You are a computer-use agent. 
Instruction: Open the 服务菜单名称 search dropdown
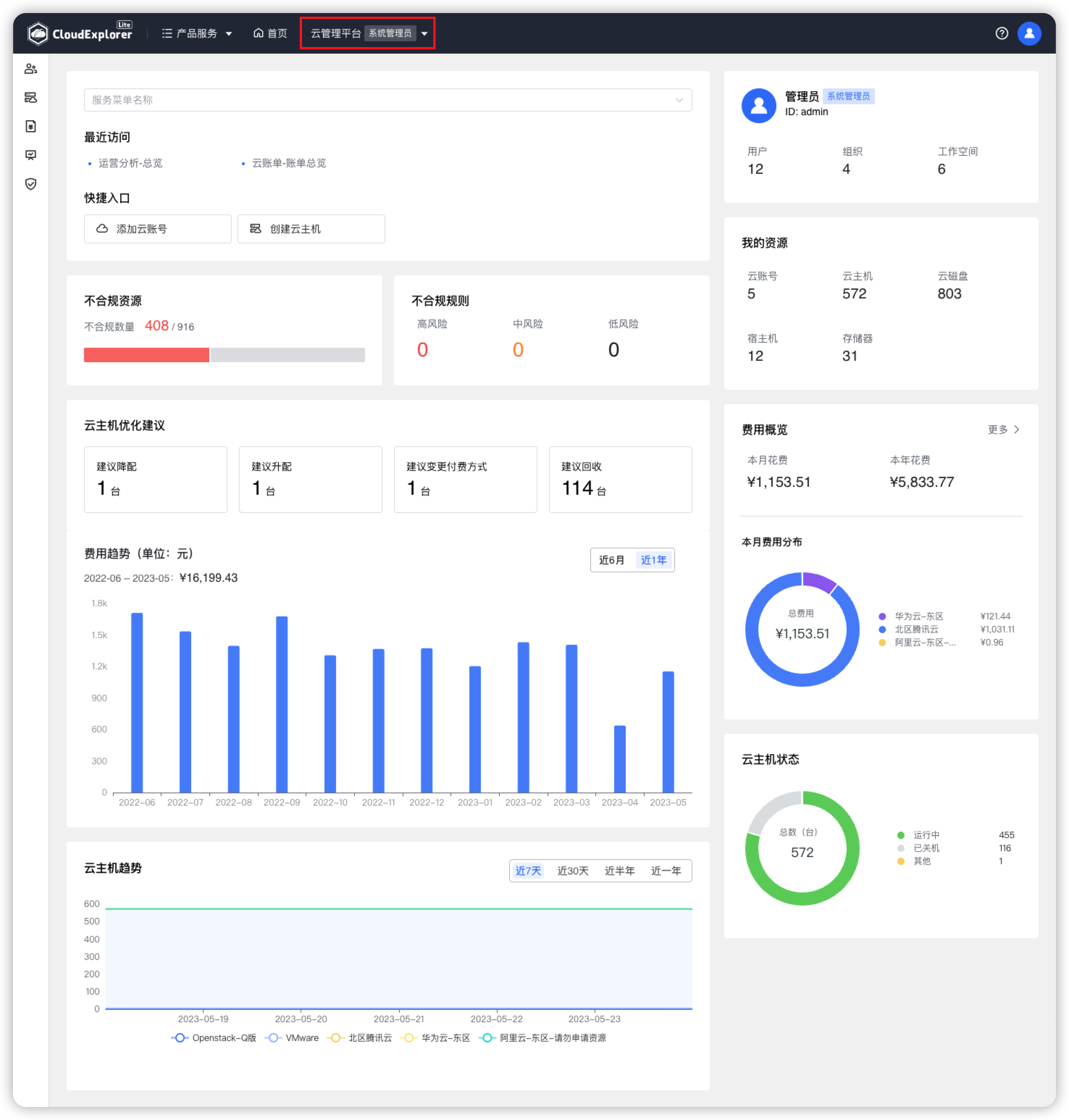pos(387,100)
